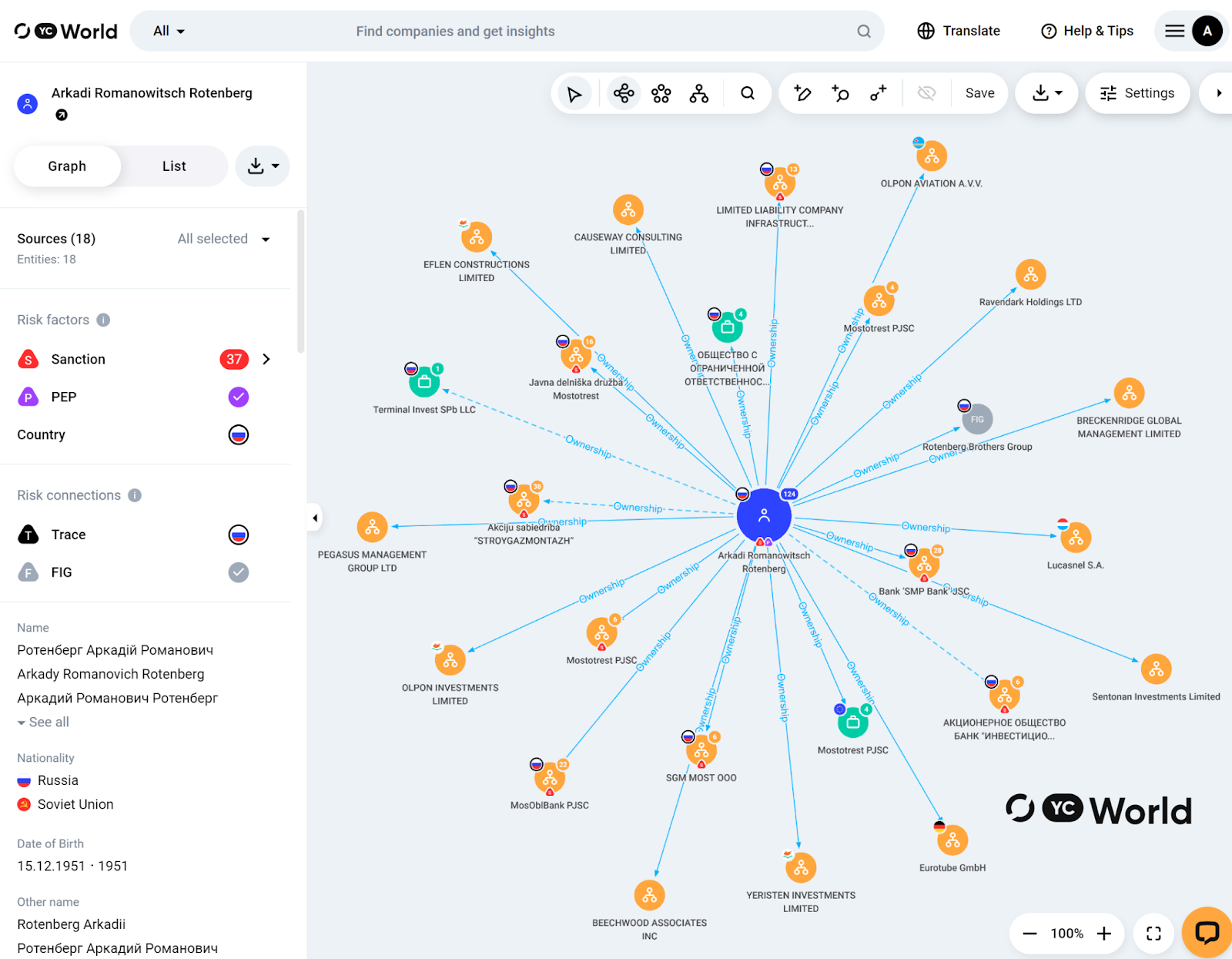Click the sidebar vertical scrollbar

click(x=301, y=281)
